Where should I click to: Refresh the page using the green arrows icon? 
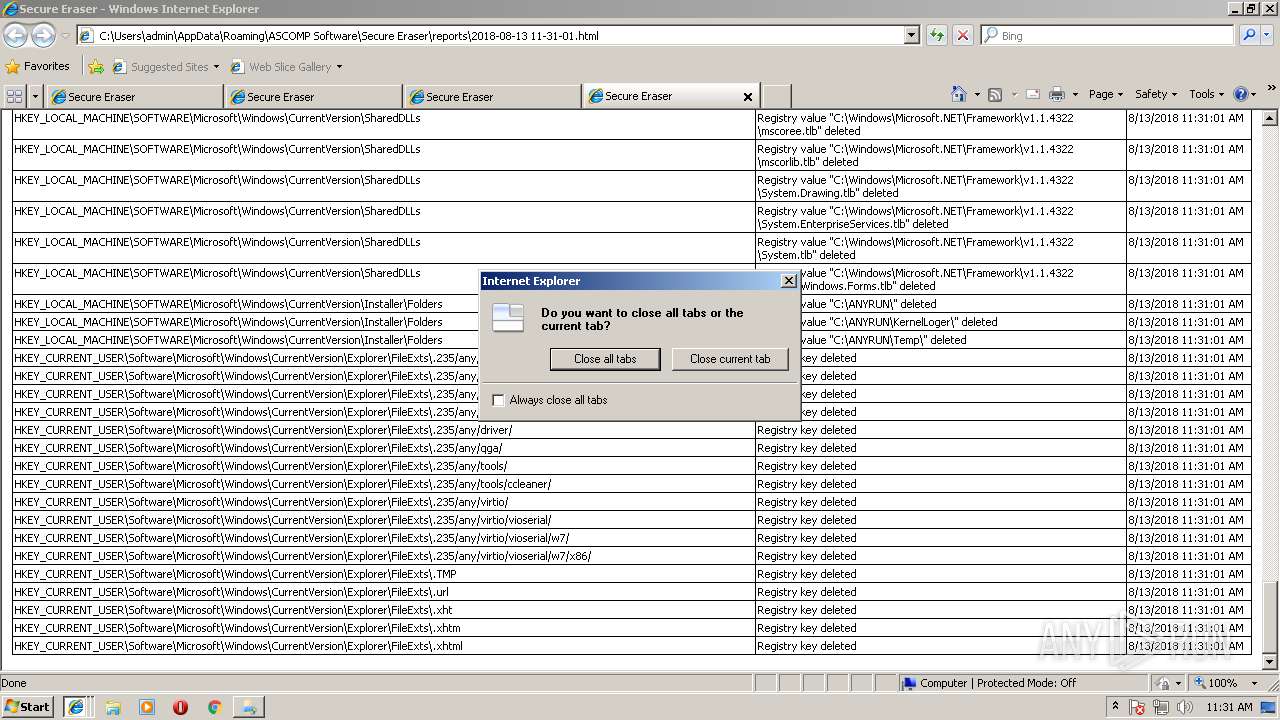click(x=937, y=35)
